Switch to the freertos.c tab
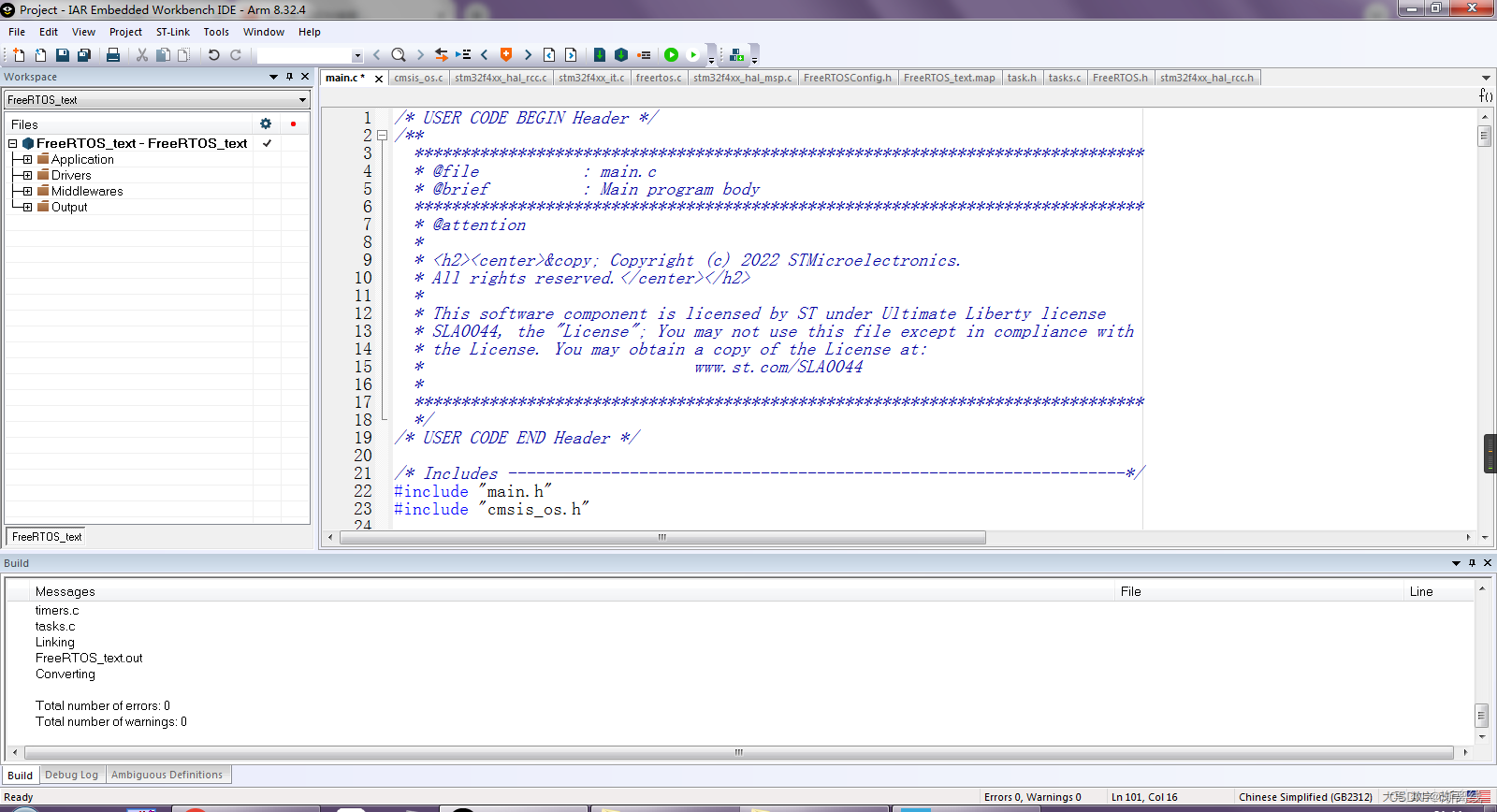1497x812 pixels. (x=659, y=78)
